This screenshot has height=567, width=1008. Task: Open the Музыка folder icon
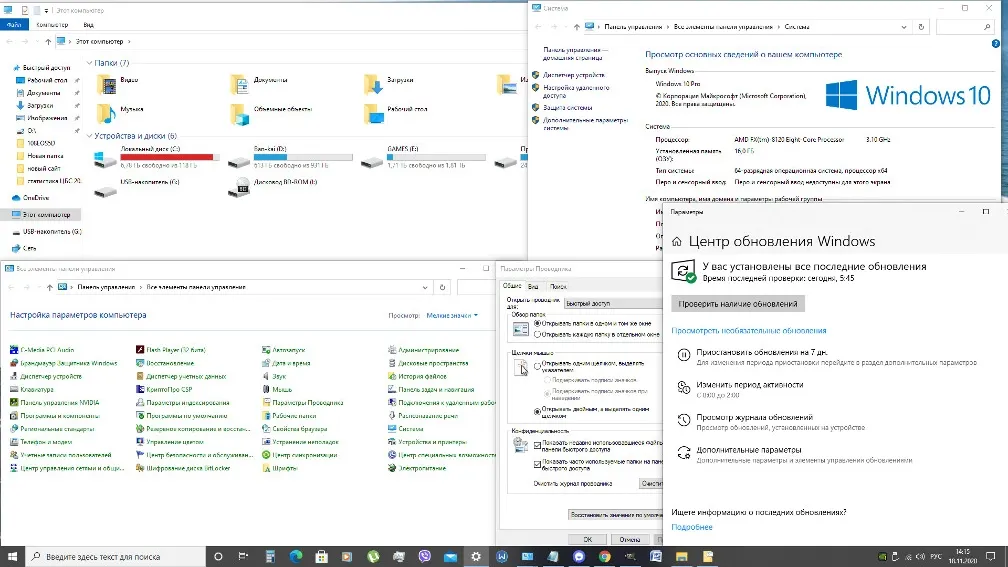point(106,113)
